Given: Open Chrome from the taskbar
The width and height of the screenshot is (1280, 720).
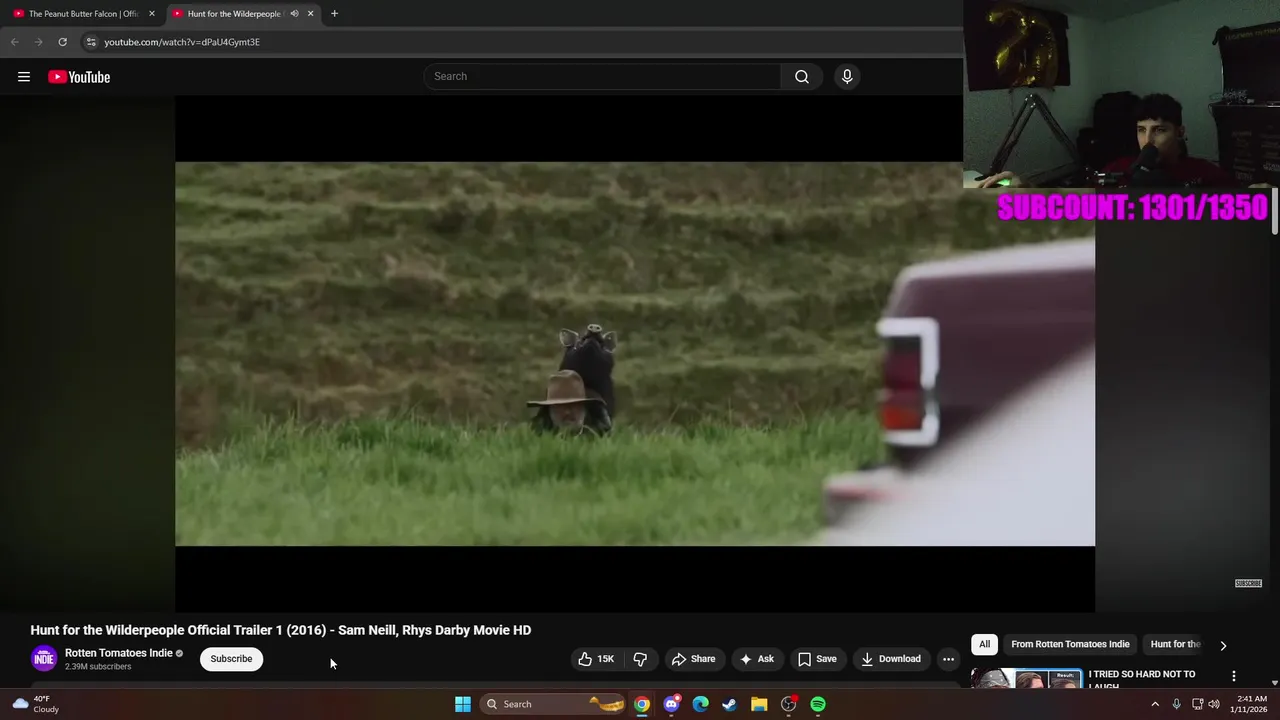Looking at the screenshot, I should pos(642,704).
